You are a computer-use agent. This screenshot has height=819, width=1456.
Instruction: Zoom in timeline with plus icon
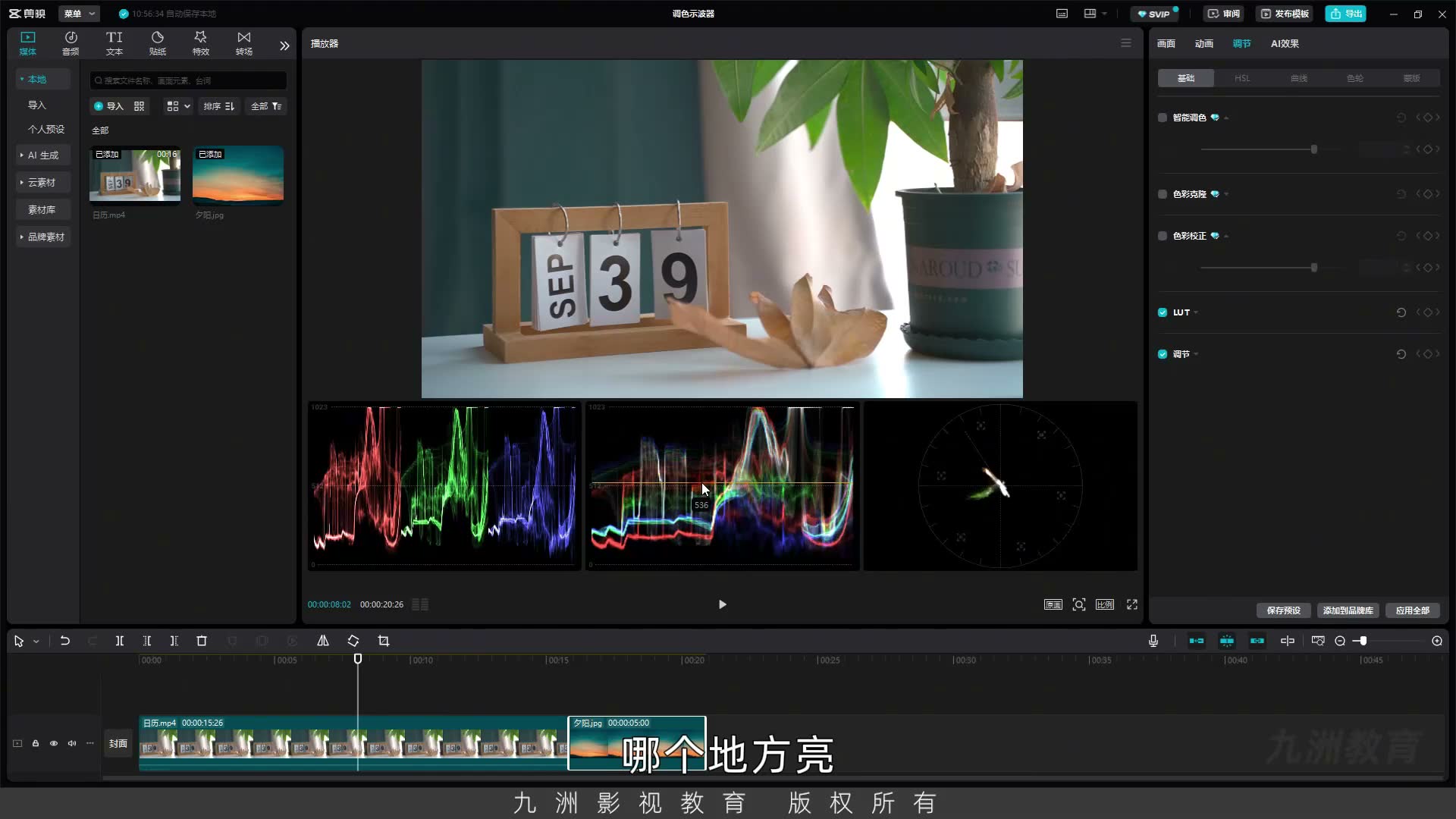pyautogui.click(x=1437, y=641)
